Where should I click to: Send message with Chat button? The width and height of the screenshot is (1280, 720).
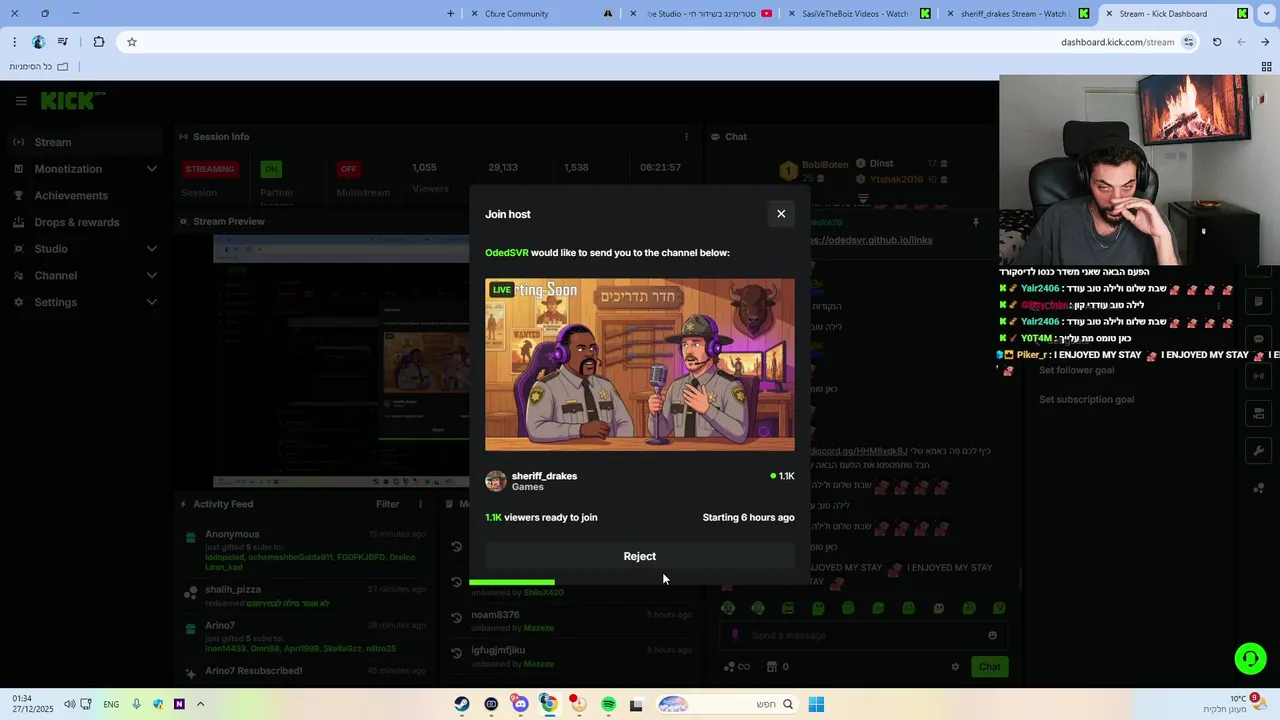(989, 667)
